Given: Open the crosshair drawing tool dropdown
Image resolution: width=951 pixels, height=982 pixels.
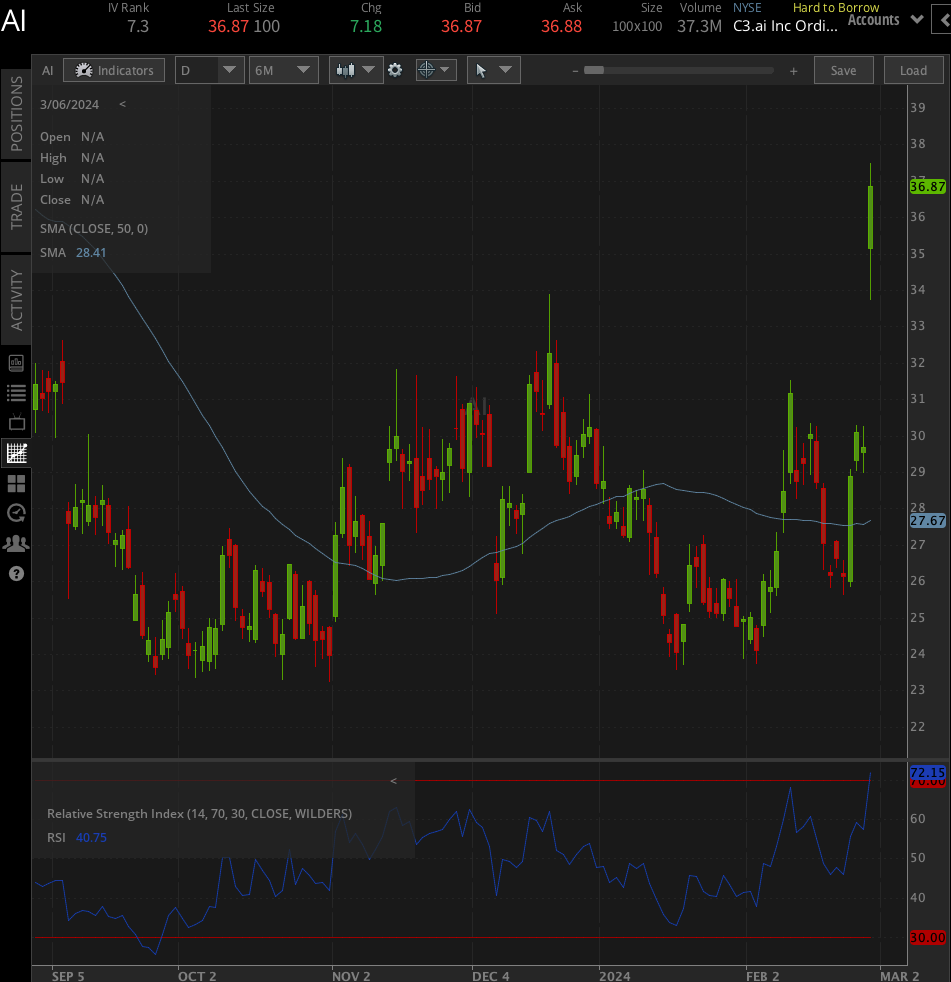Looking at the screenshot, I should (x=445, y=70).
